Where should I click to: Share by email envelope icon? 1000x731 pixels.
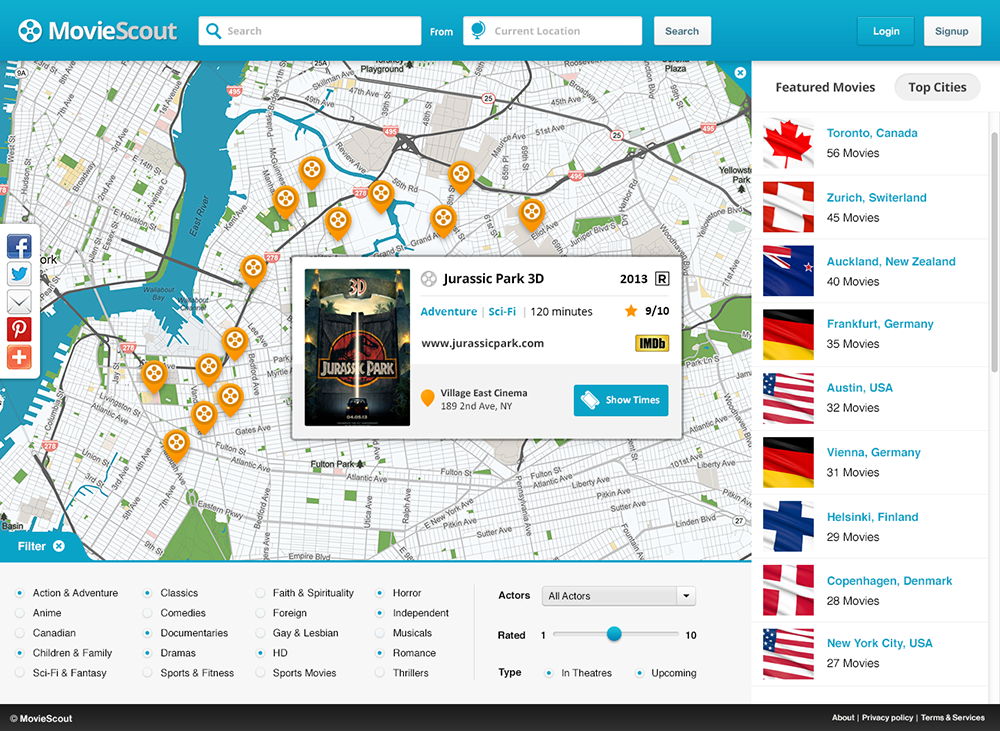point(19,302)
